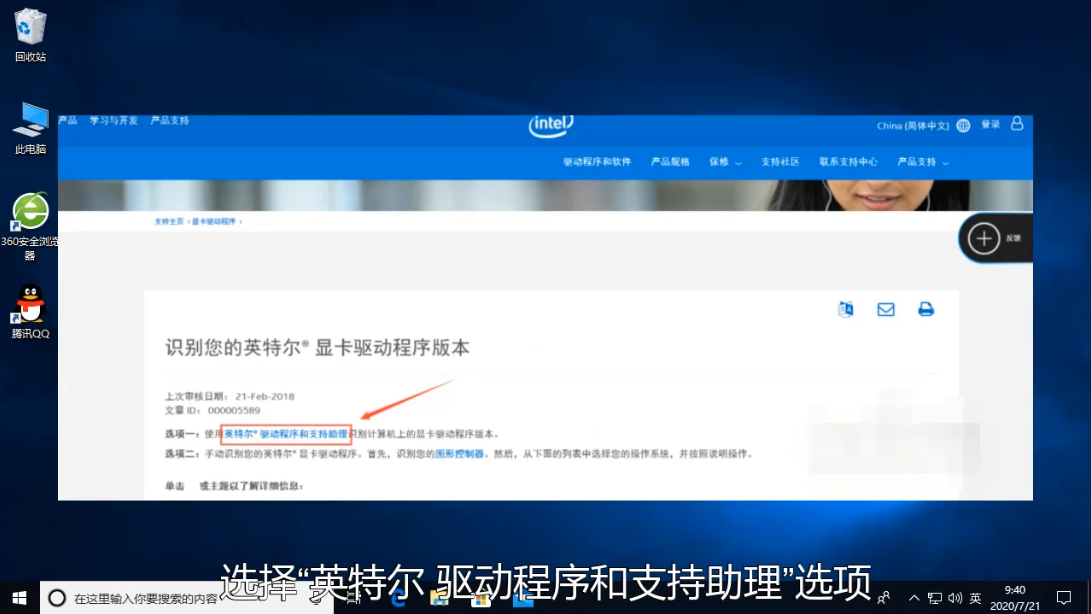
Task: Click the translate page icon
Action: click(x=846, y=310)
